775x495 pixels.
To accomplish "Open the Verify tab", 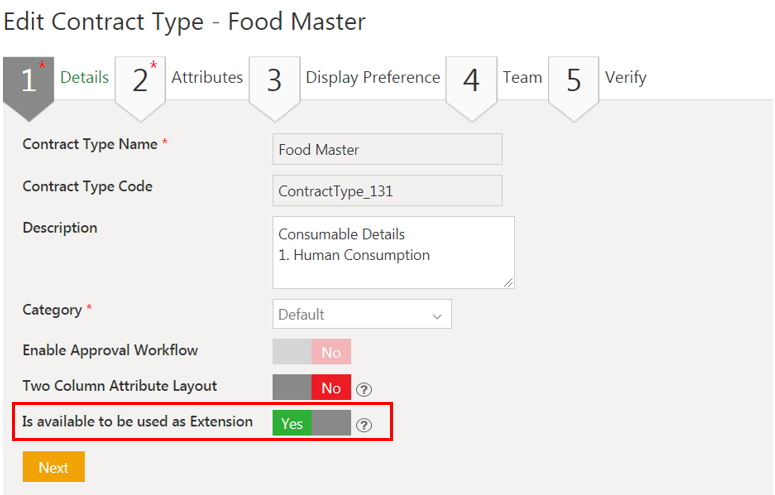I will pos(626,77).
